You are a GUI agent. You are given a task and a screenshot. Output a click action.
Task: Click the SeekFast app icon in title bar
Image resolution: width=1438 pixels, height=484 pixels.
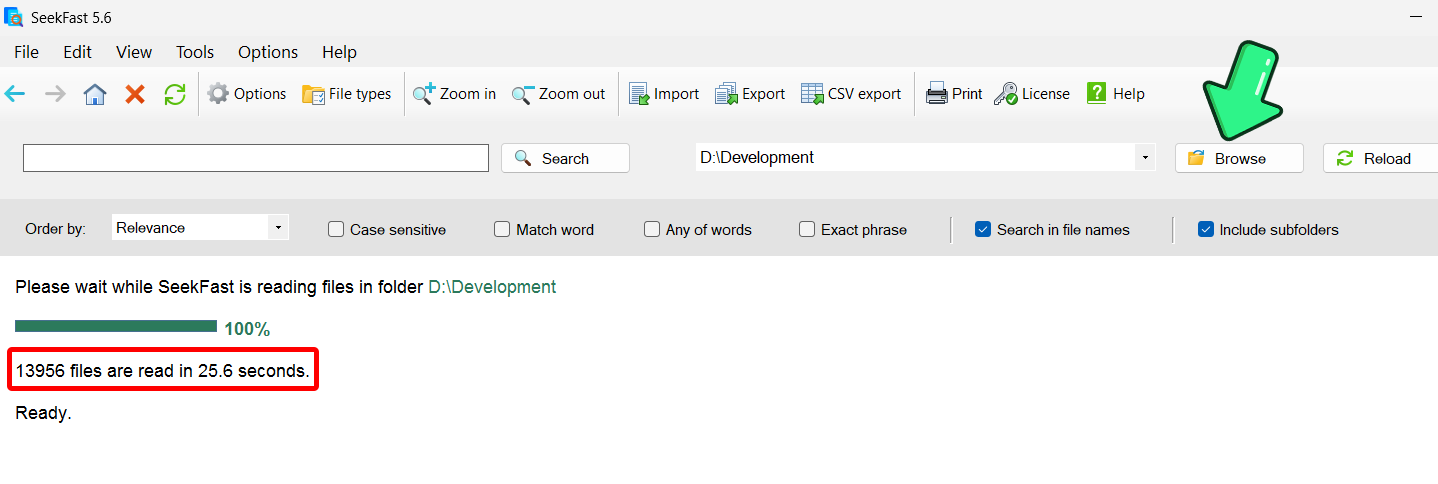pyautogui.click(x=14, y=16)
